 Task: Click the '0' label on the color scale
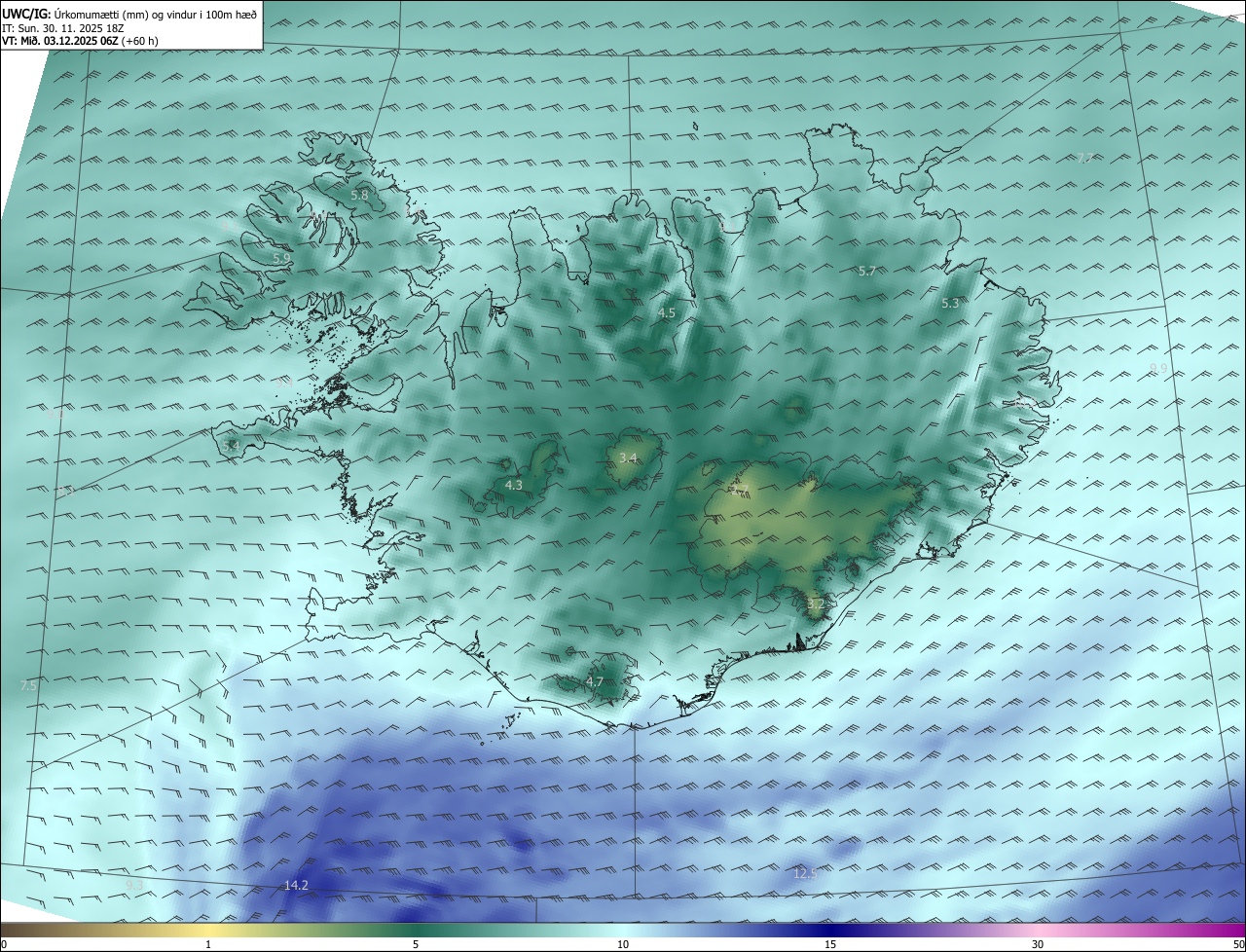click(x=4, y=944)
